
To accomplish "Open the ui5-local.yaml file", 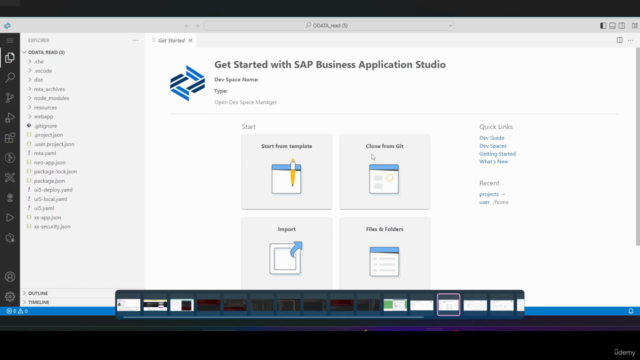I will [50, 199].
